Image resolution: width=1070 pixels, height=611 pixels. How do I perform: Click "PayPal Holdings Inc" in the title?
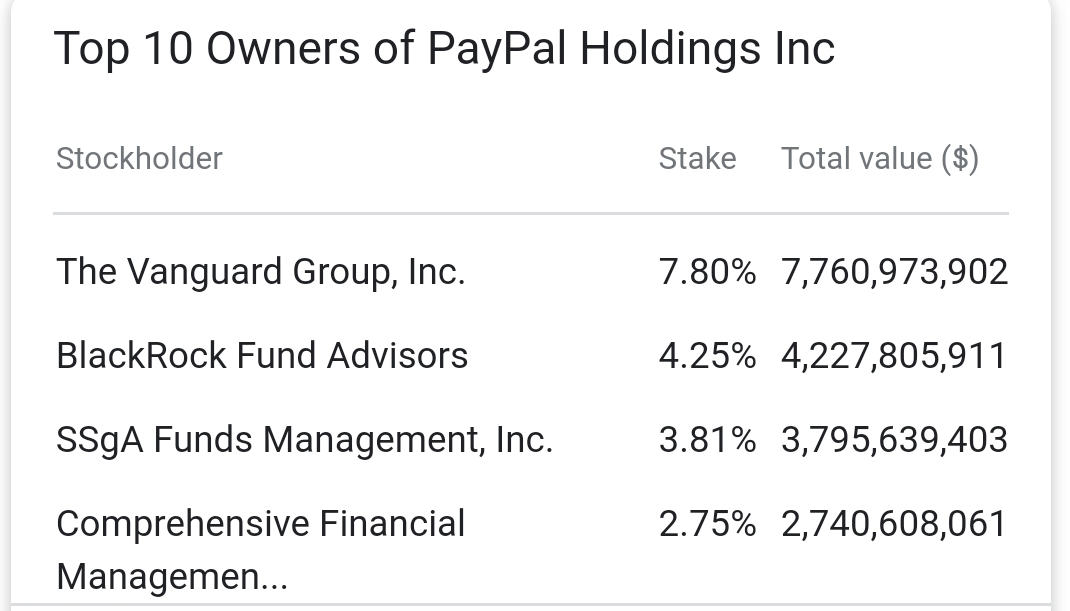(x=630, y=48)
